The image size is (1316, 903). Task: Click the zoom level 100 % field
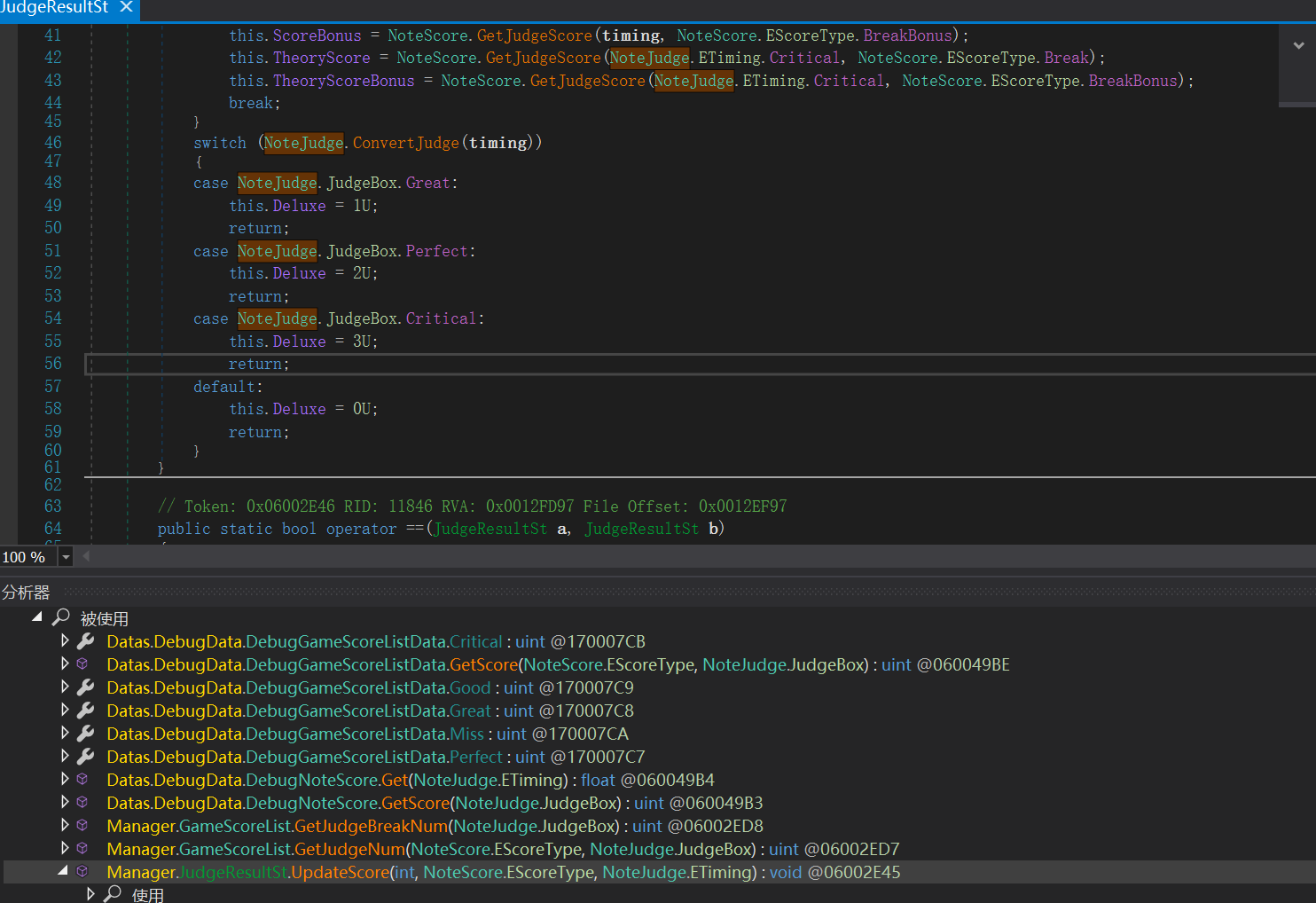click(28, 557)
